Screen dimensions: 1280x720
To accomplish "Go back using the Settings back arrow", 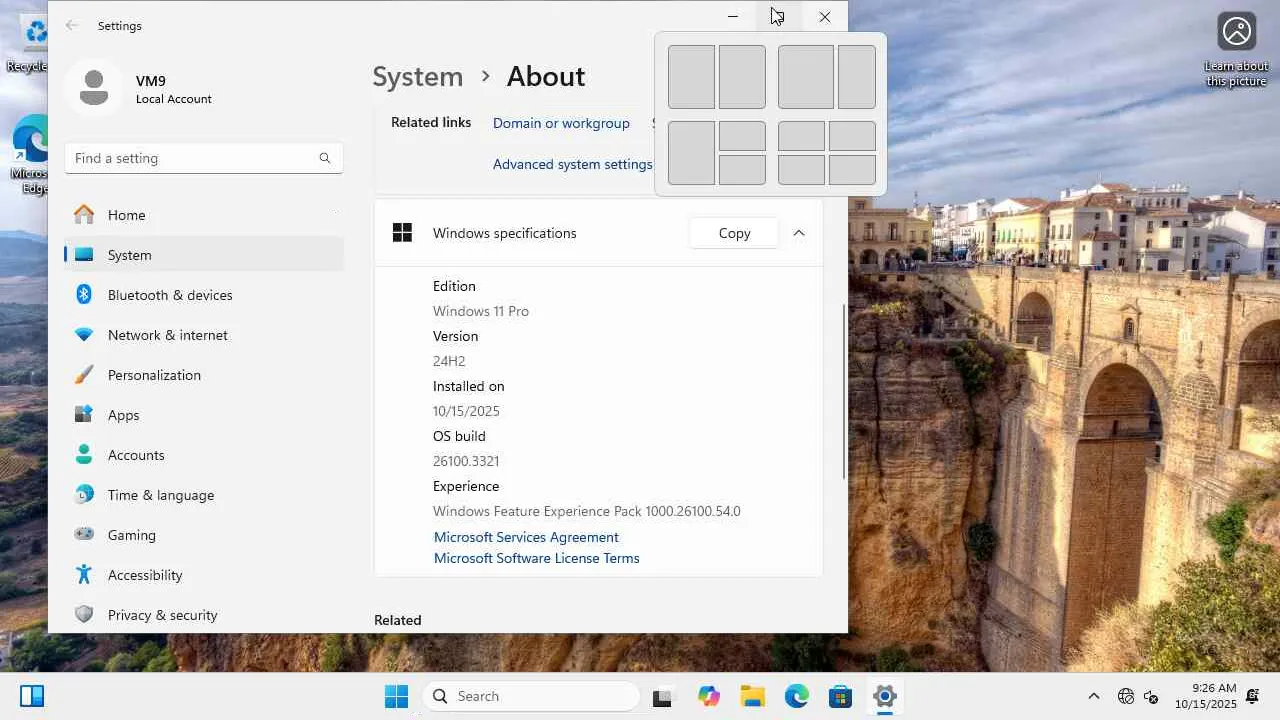I will (x=71, y=26).
